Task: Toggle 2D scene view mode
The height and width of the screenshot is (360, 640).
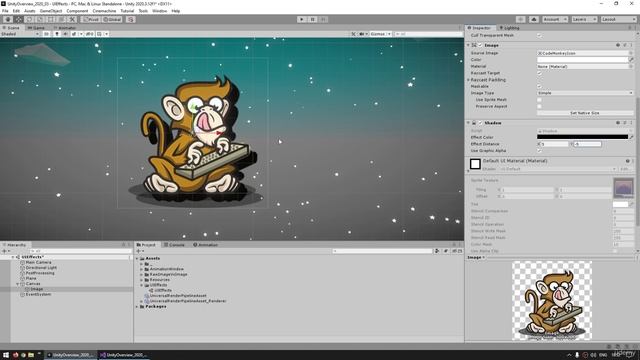Action: tap(47, 34)
